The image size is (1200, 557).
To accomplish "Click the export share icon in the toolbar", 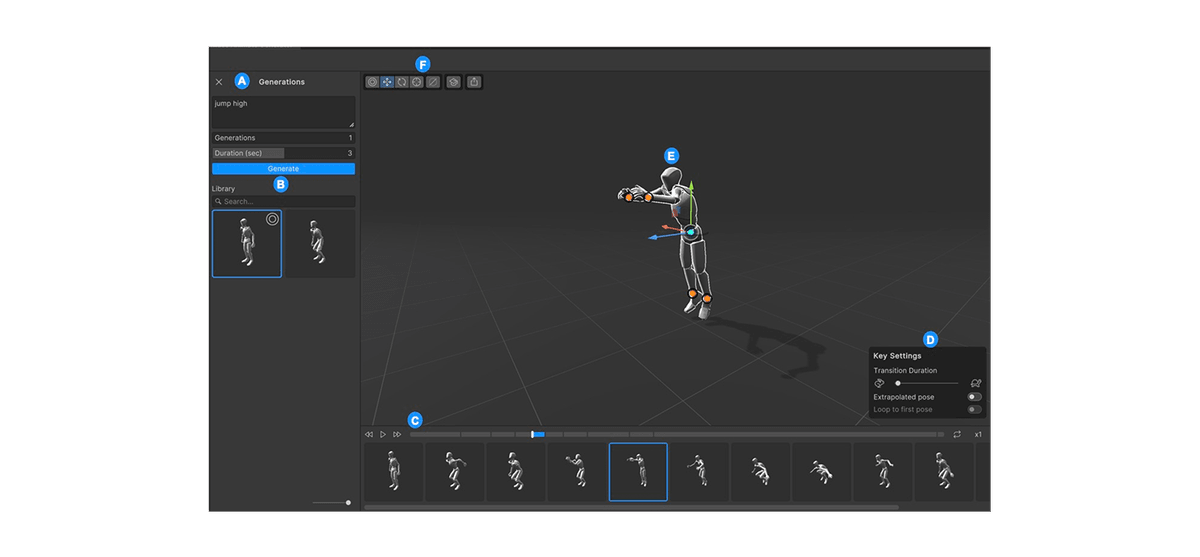I will point(474,82).
